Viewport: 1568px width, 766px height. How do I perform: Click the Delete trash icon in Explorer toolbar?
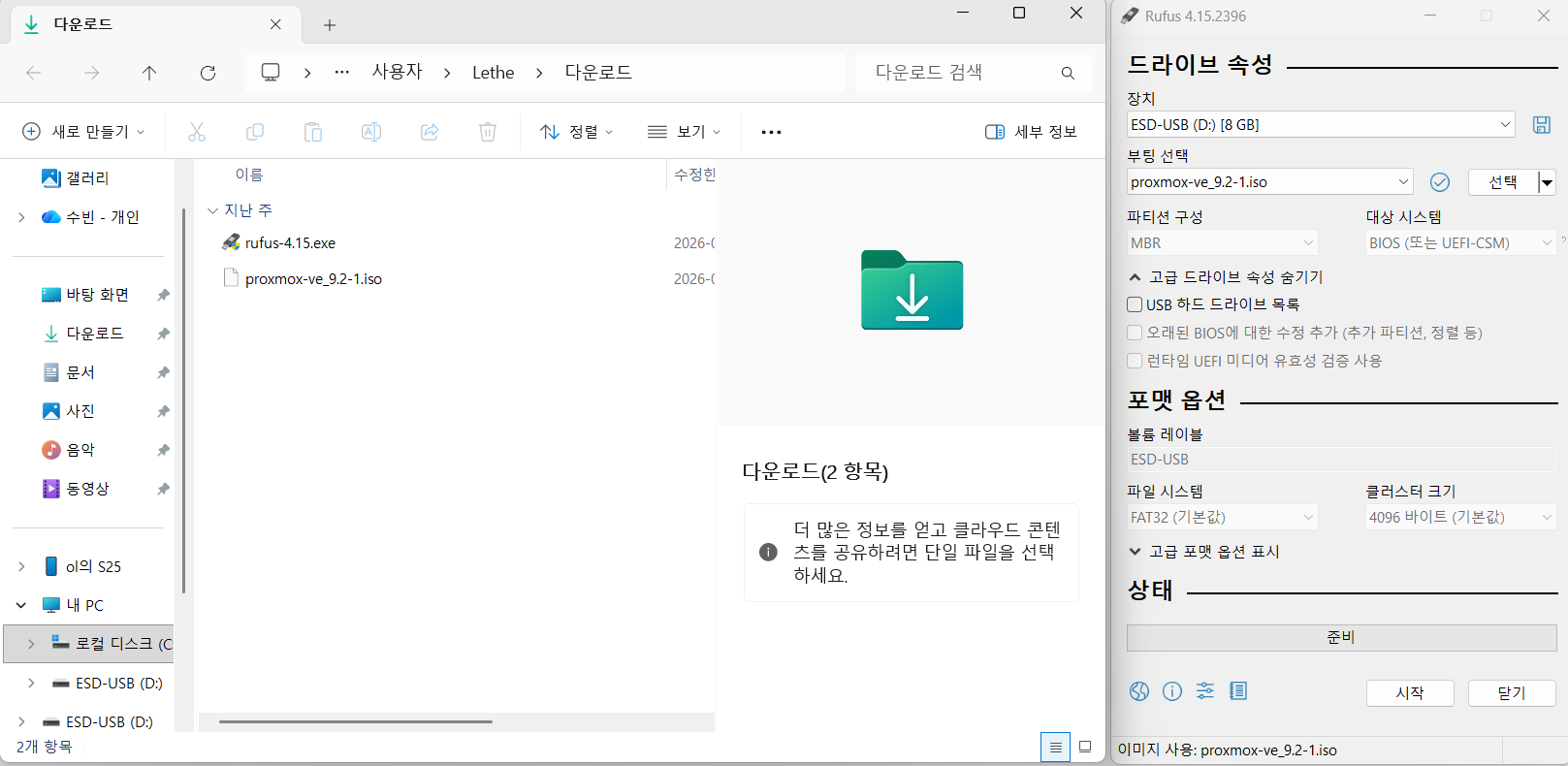point(488,132)
